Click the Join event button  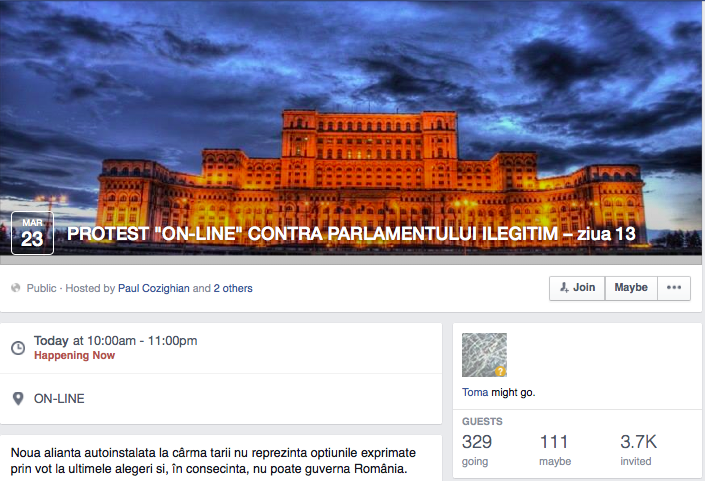pos(577,288)
